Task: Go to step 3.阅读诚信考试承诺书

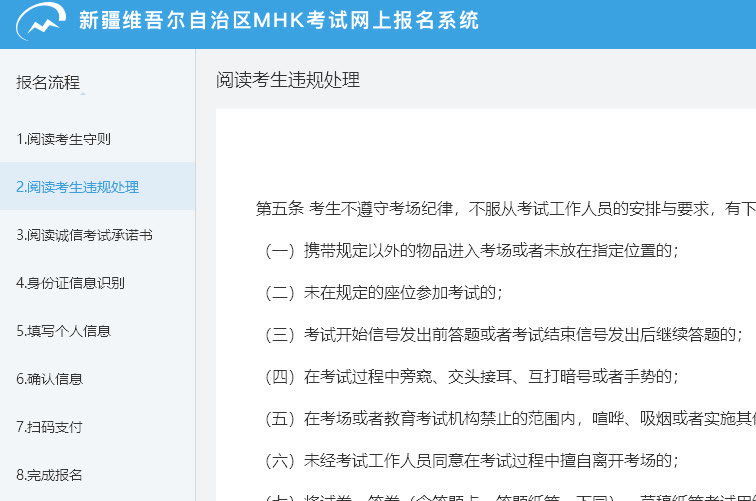Action: click(x=84, y=235)
